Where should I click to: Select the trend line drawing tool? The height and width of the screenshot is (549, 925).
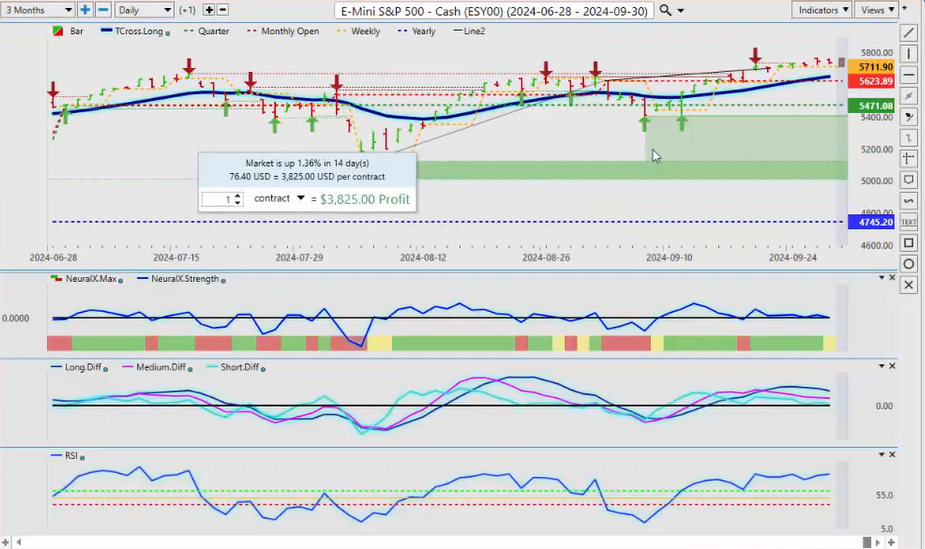tap(908, 33)
